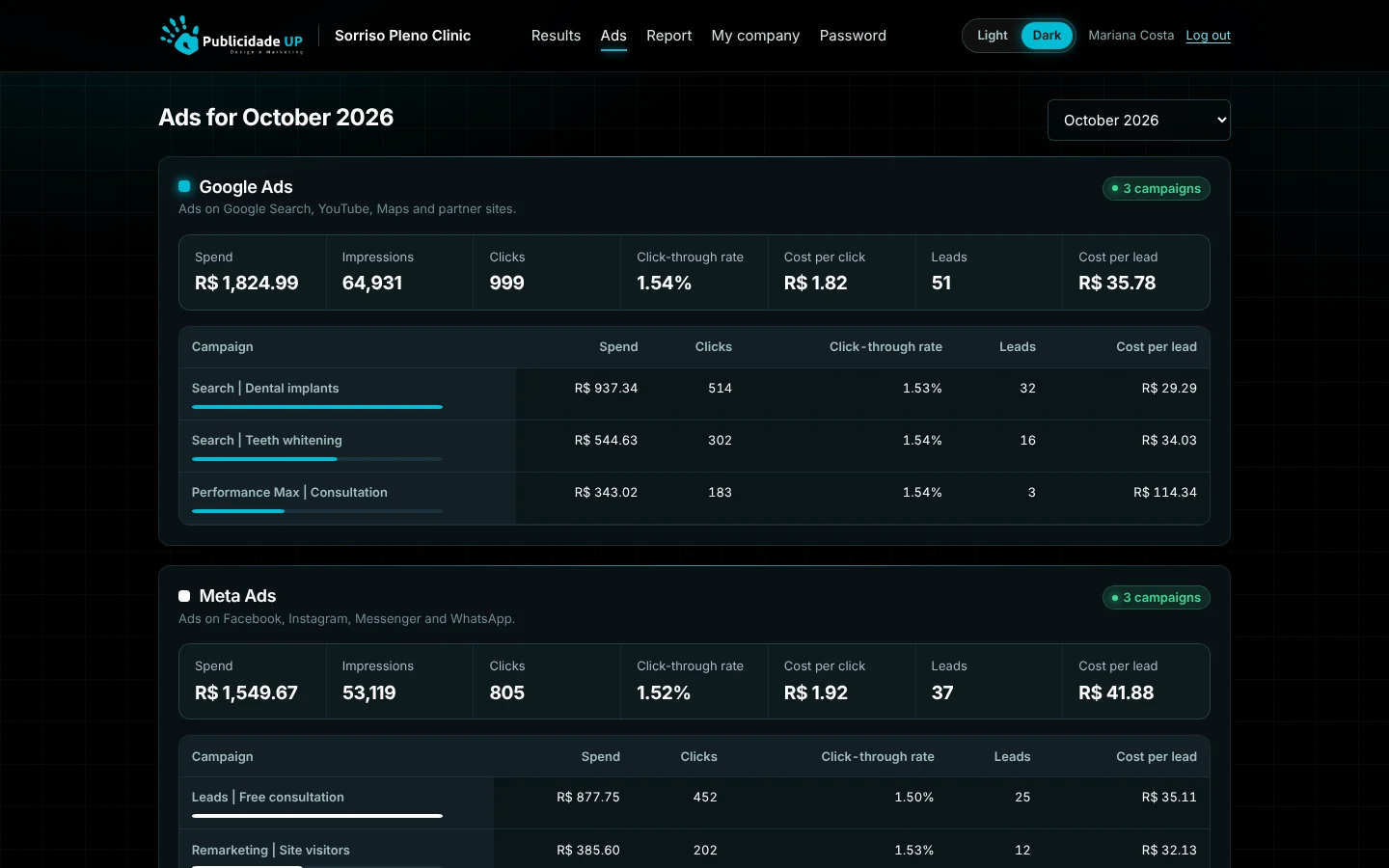Click the Ads for October 2026 heading
Image resolution: width=1389 pixels, height=868 pixels.
[276, 118]
